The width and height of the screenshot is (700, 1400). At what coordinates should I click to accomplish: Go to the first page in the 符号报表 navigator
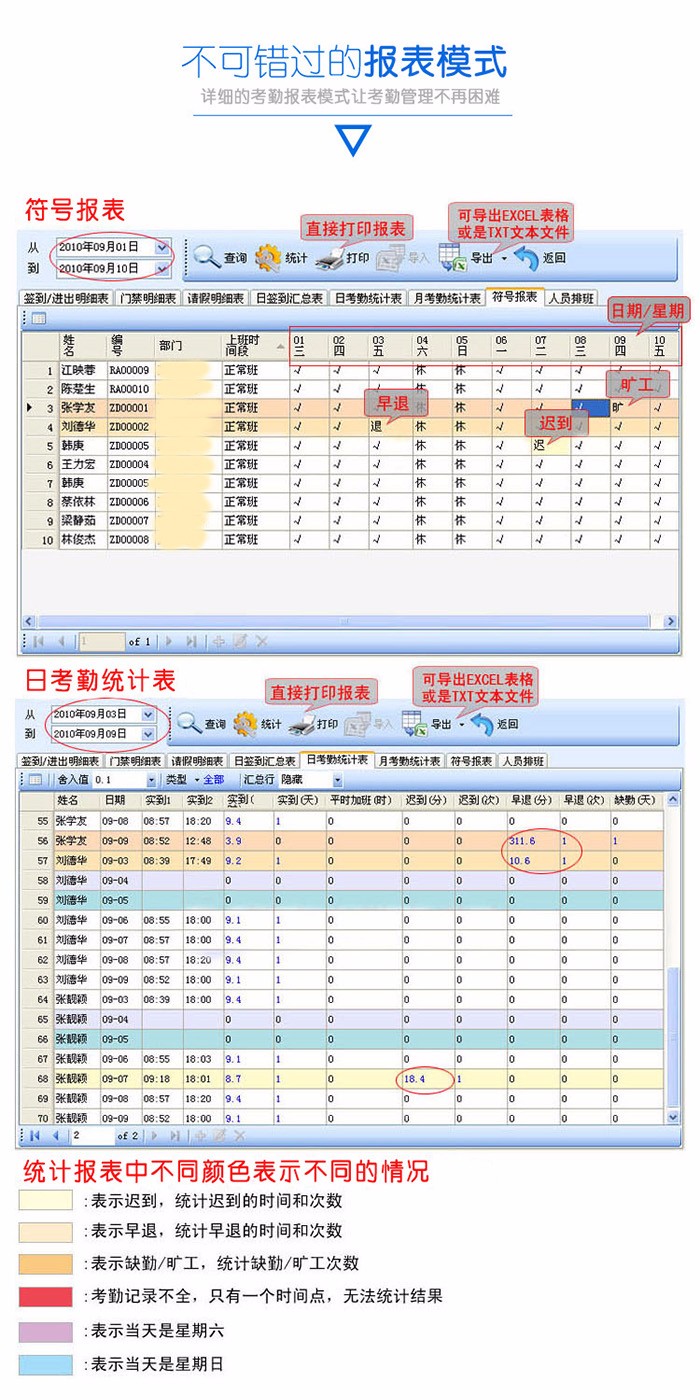(38, 641)
